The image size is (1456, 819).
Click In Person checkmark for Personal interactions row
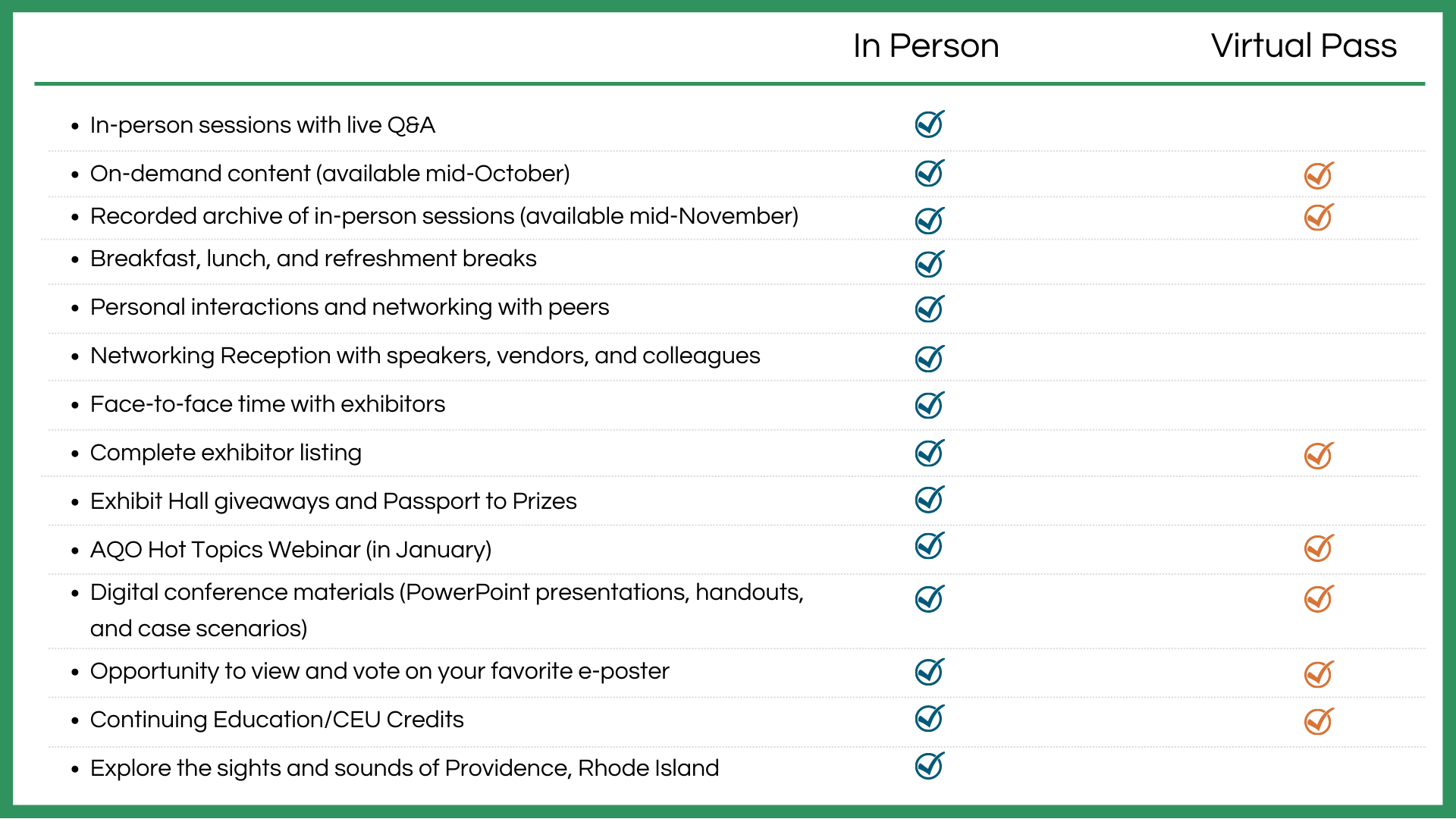(x=929, y=309)
